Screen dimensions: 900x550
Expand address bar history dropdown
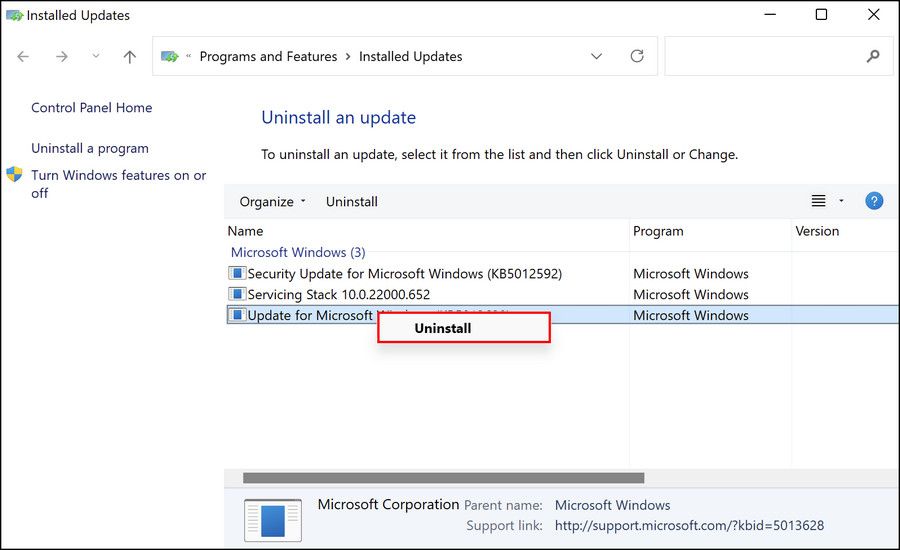(x=596, y=56)
